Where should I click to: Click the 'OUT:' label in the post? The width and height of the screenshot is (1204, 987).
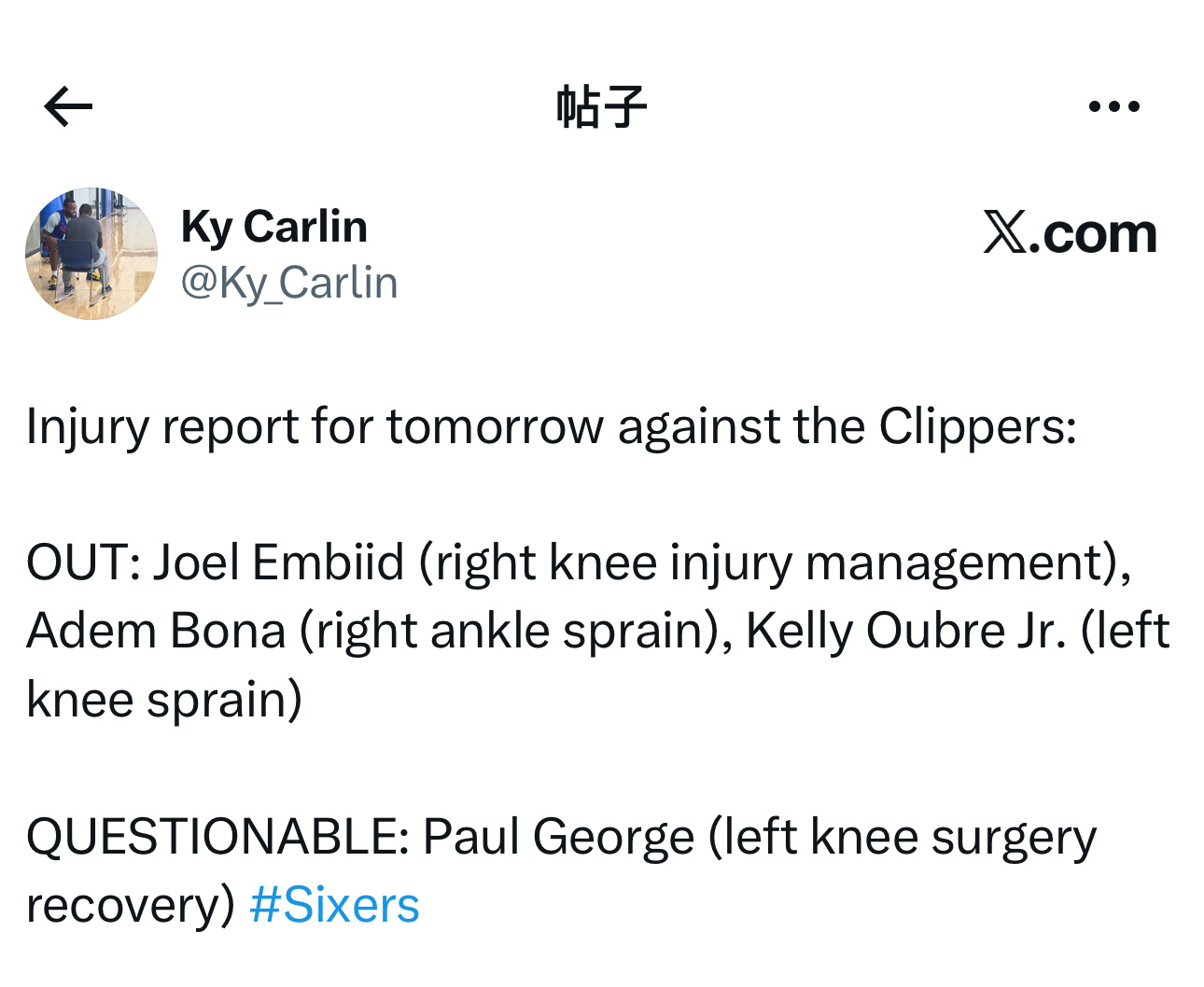(x=83, y=563)
